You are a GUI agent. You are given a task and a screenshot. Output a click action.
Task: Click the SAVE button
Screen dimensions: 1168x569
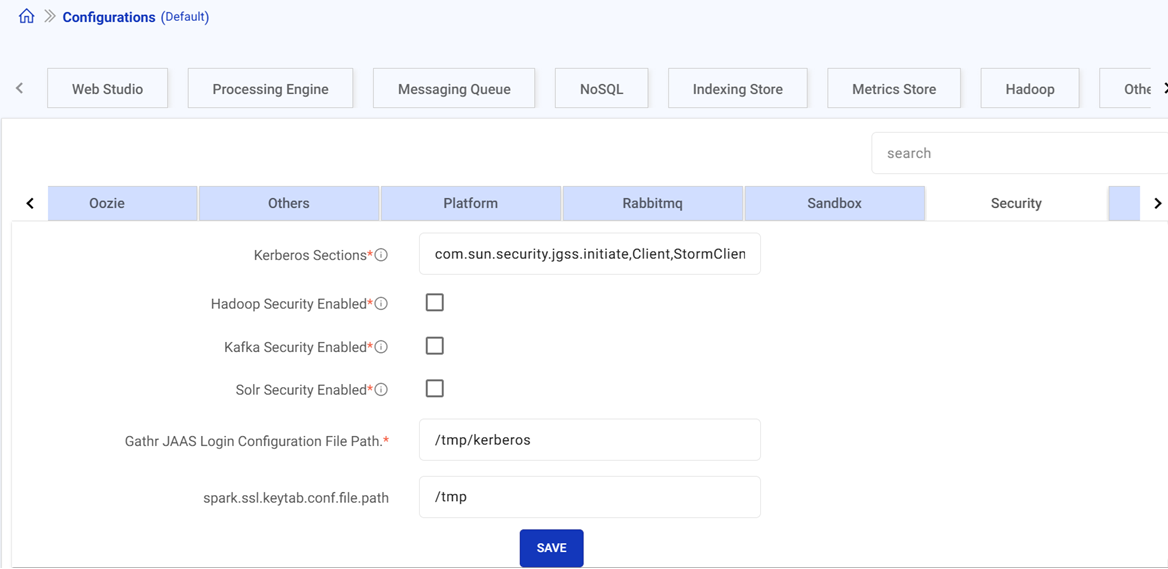[x=551, y=548]
